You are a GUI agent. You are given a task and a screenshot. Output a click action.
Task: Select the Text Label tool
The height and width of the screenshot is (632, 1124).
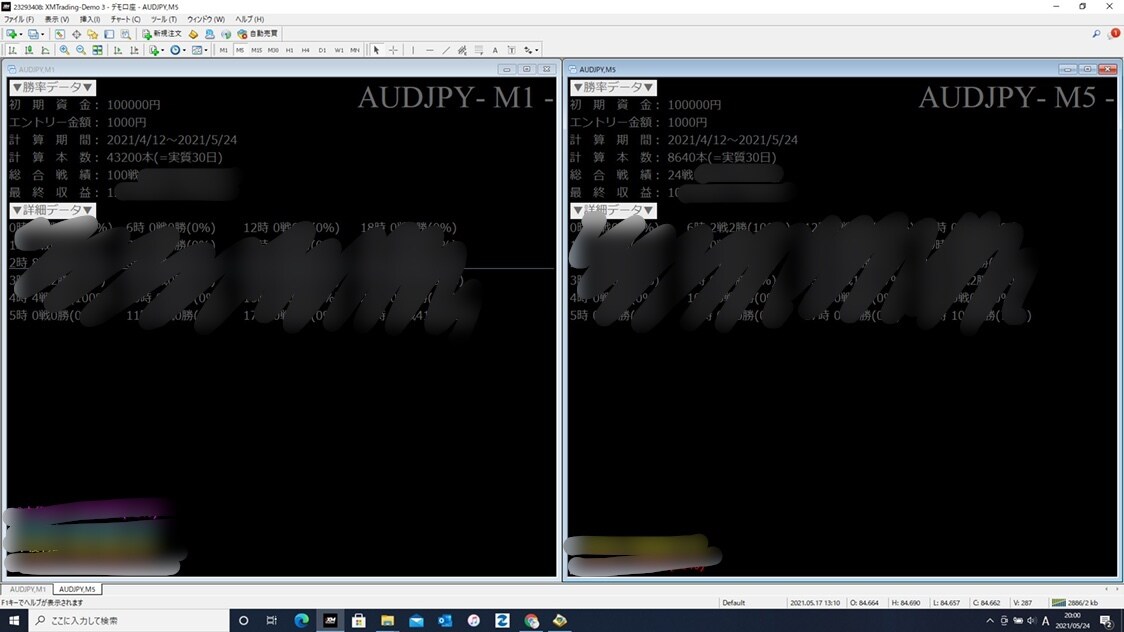tap(511, 50)
